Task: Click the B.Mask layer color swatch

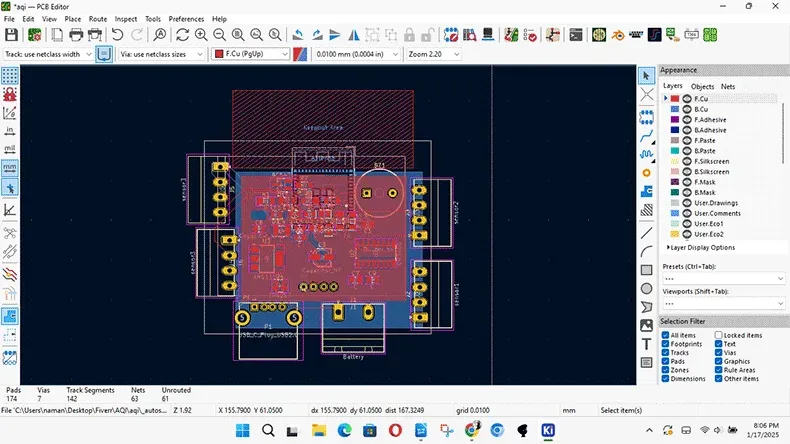Action: 675,193
